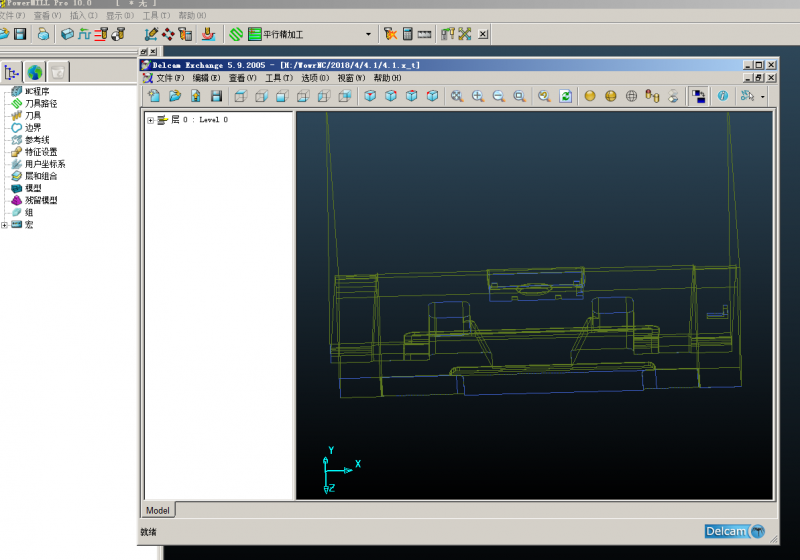This screenshot has height=560, width=800.
Task: Close the PowerMILL explorer pane
Action: coord(153,52)
